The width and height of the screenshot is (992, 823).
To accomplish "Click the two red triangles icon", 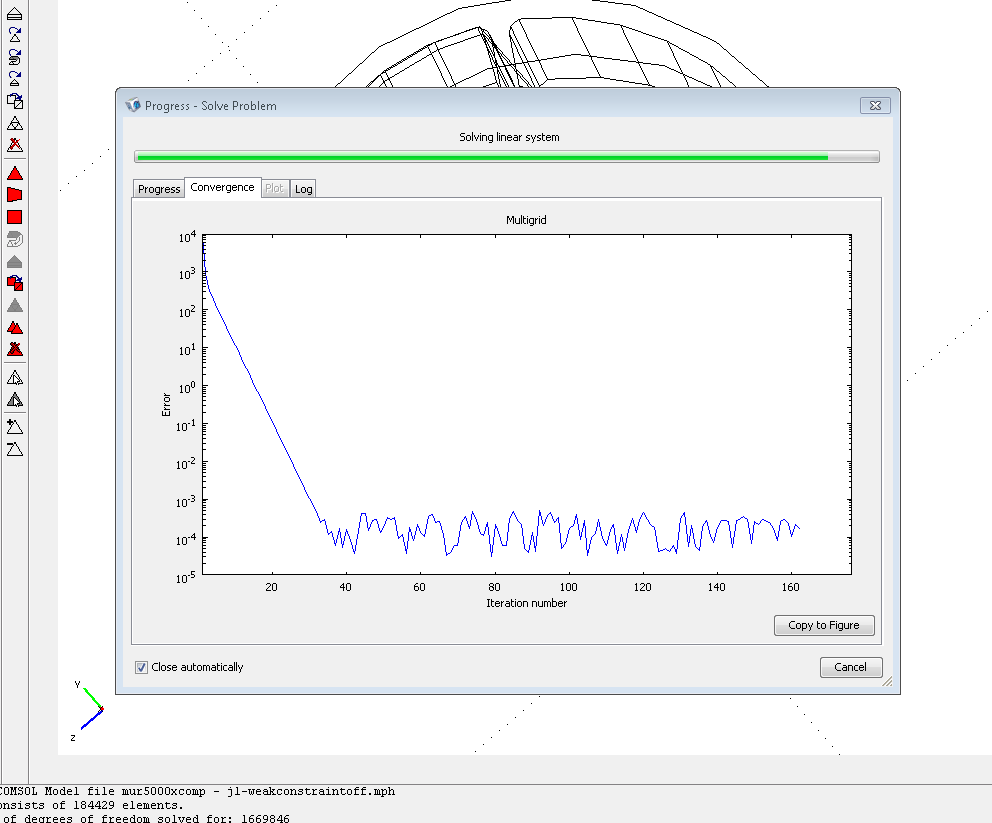I will (15, 327).
